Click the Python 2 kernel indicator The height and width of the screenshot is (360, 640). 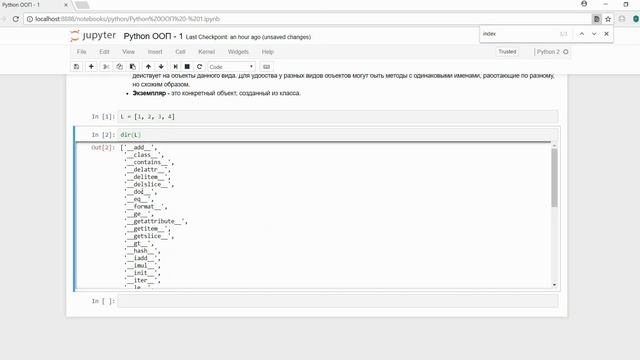(x=551, y=52)
